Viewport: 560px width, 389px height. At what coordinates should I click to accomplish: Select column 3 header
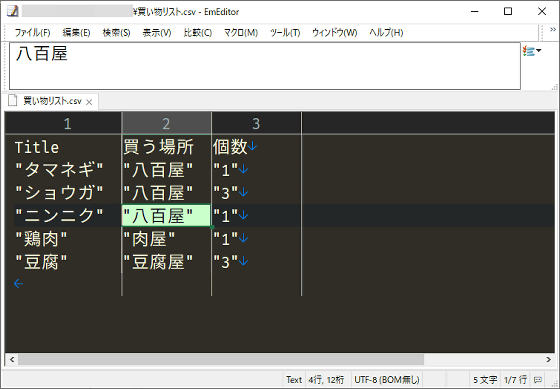coord(256,124)
